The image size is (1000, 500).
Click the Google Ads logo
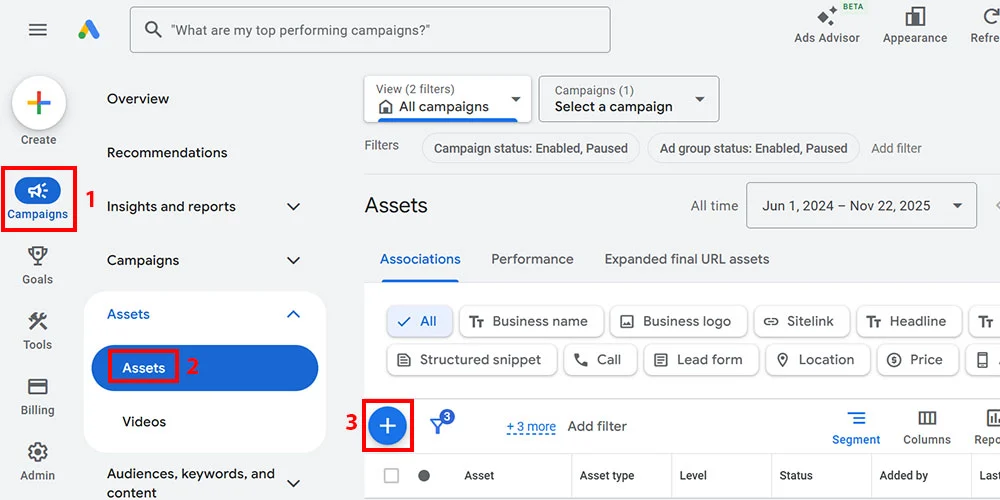[89, 30]
